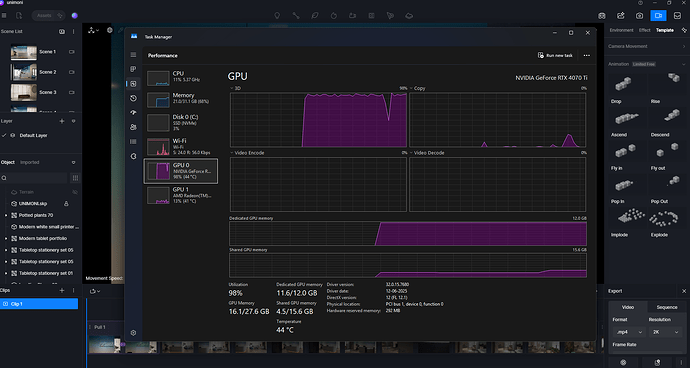This screenshot has height=368, width=690.
Task: Open App history page in Task Manager
Action: (133, 98)
